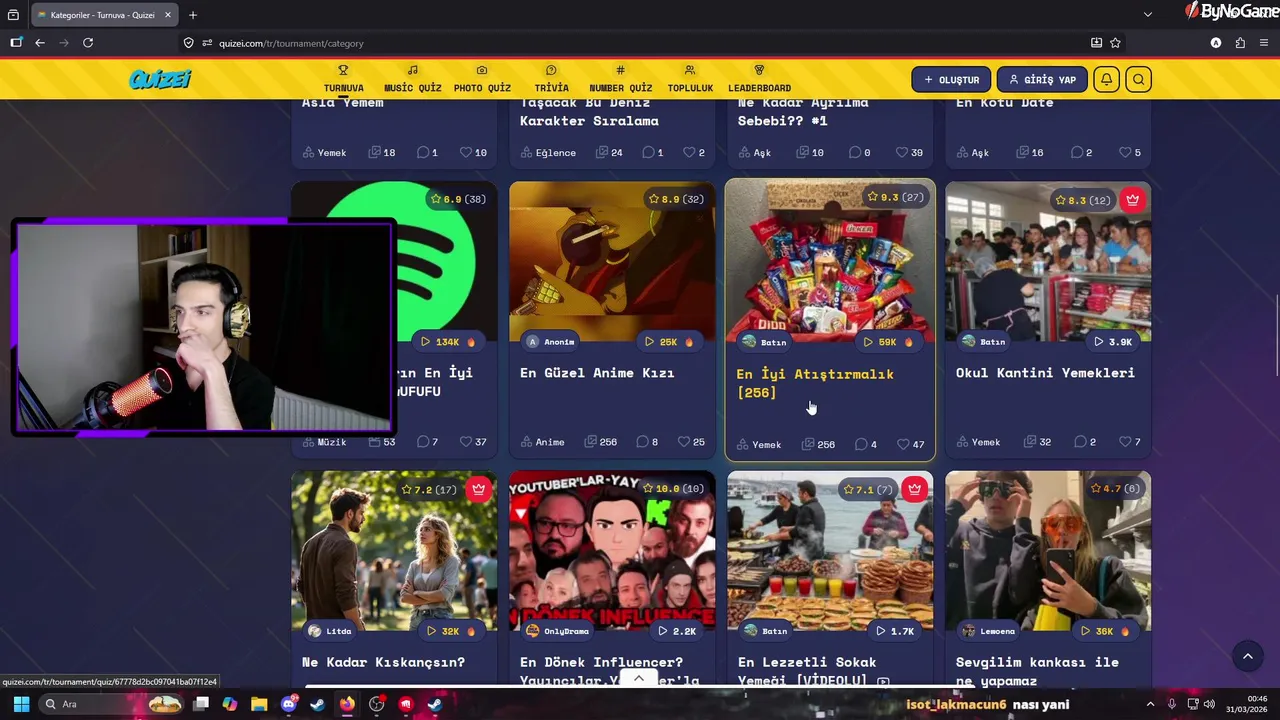Open the browser extensions puzzle icon
Screen dimensions: 1280x720
(1240, 43)
